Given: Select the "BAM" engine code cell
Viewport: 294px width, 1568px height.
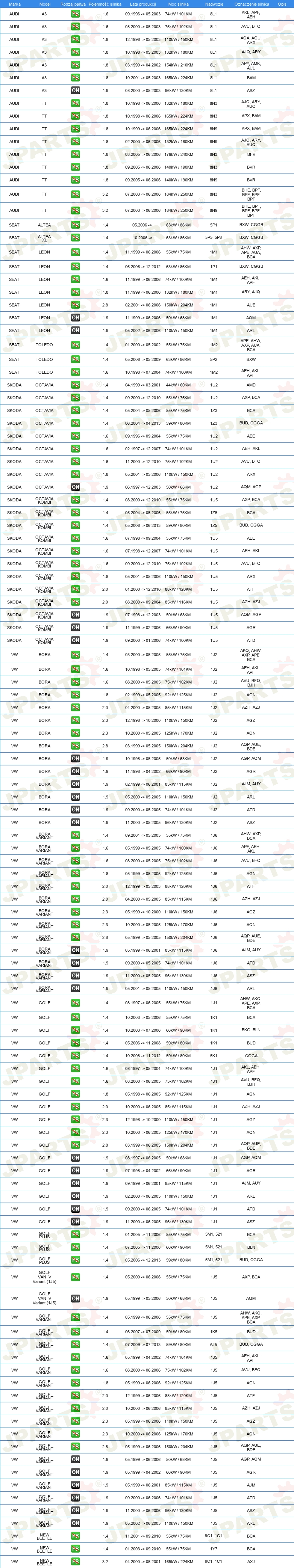Looking at the screenshot, I should [251, 78].
